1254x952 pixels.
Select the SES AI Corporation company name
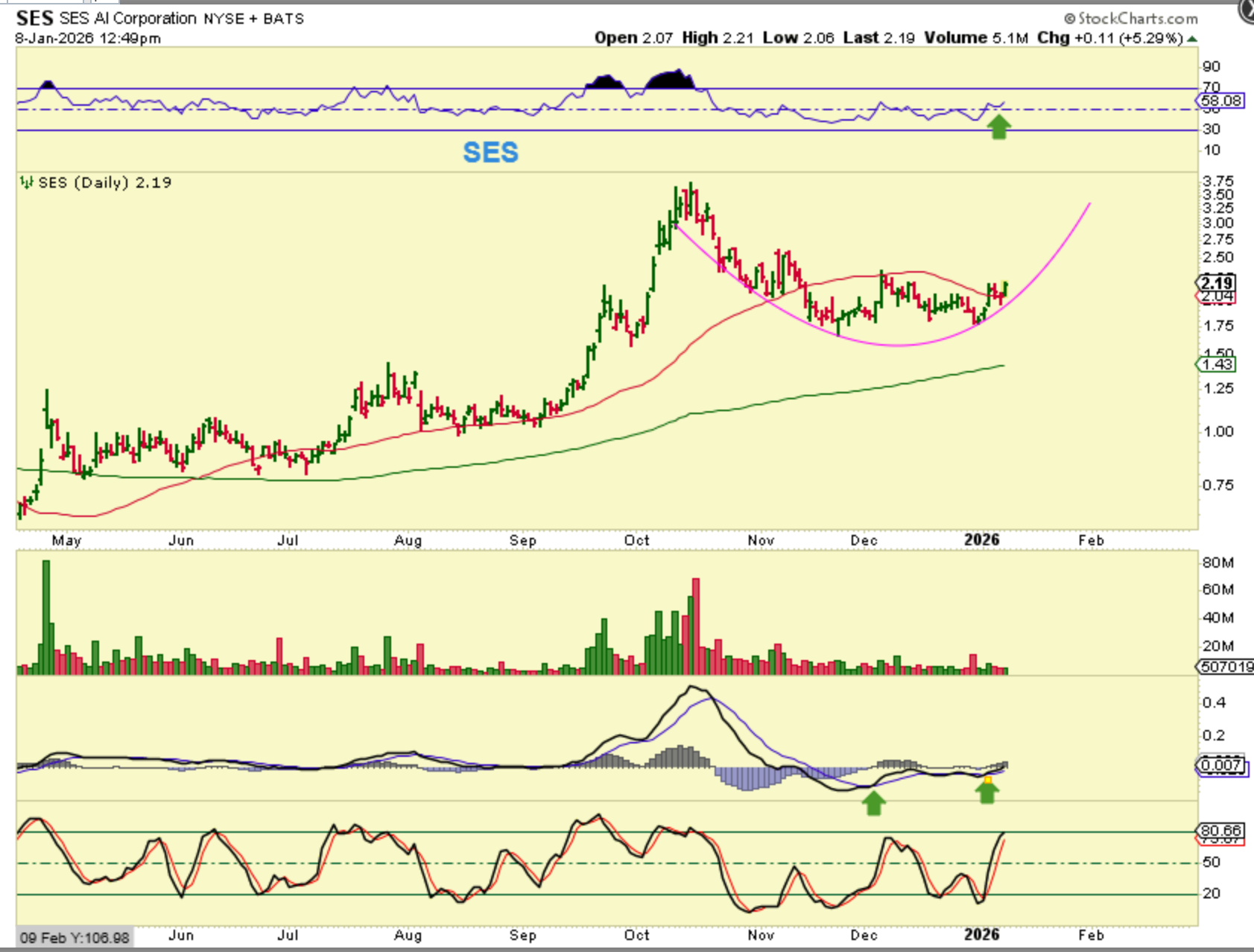pos(127,19)
